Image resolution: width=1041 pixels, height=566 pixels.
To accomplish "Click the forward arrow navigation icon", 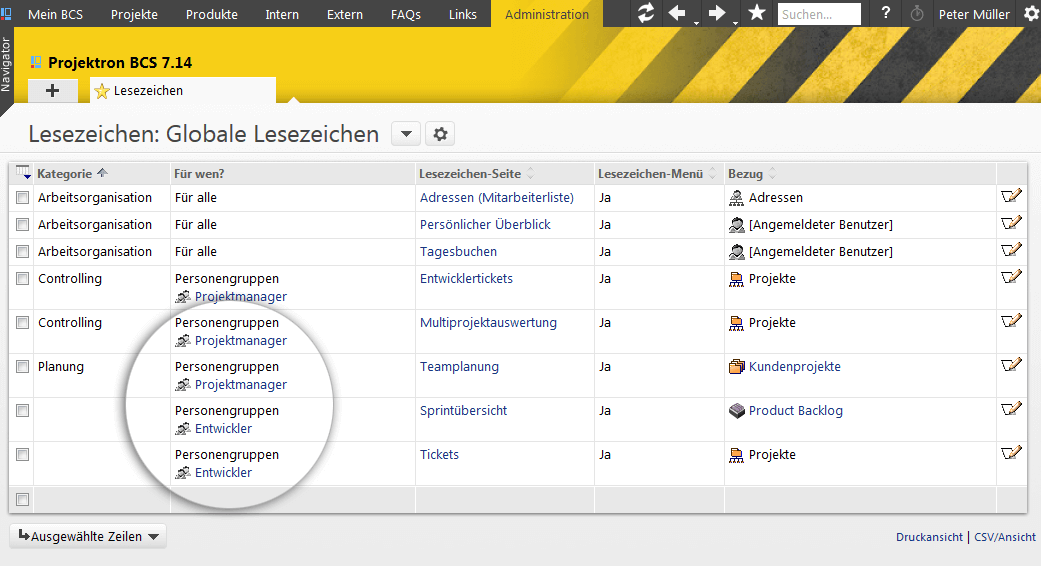I will pos(717,13).
